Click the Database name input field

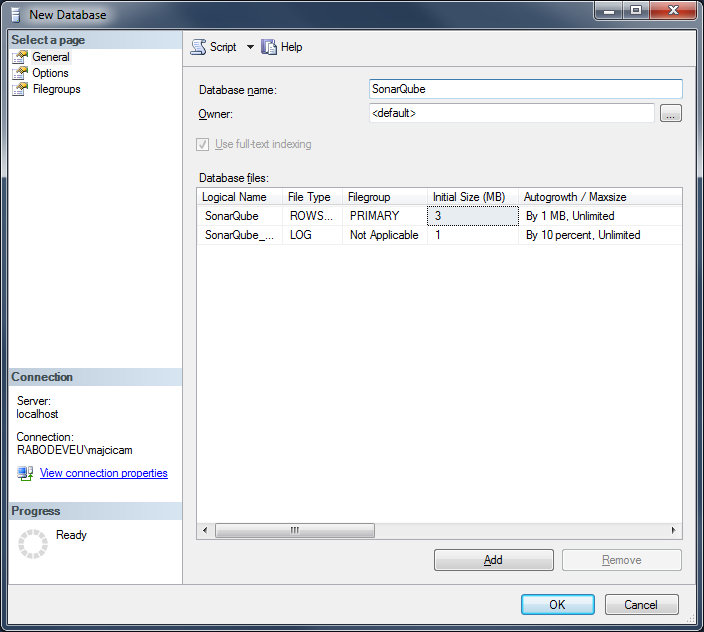(526, 89)
